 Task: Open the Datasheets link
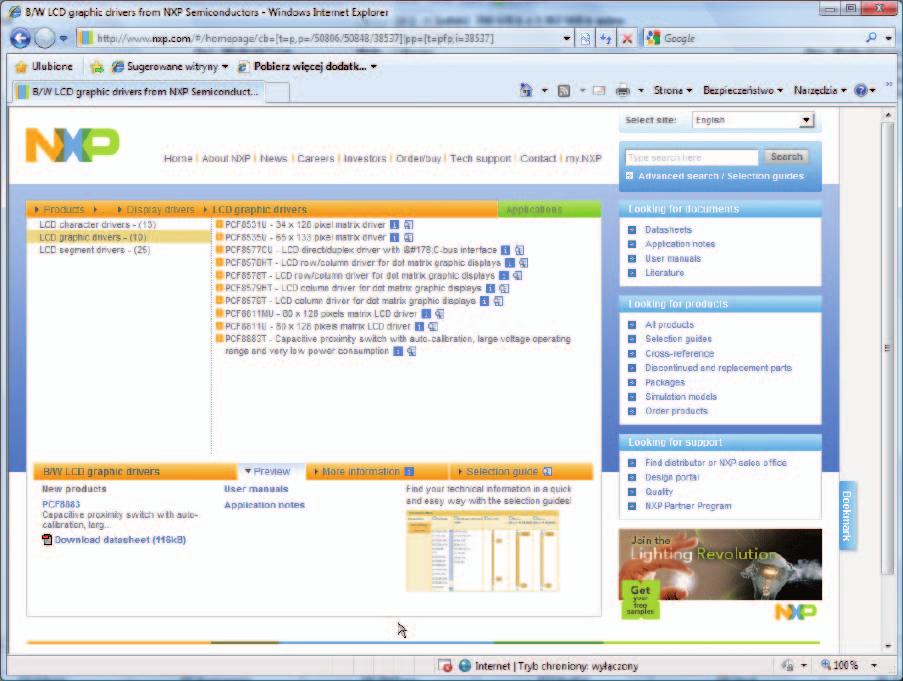coord(668,230)
